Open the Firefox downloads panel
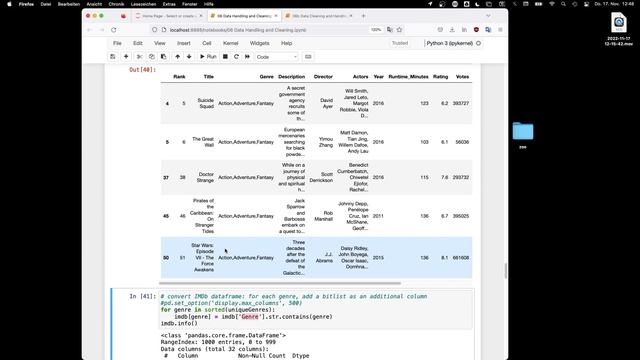The width and height of the screenshot is (640, 360). [452, 30]
